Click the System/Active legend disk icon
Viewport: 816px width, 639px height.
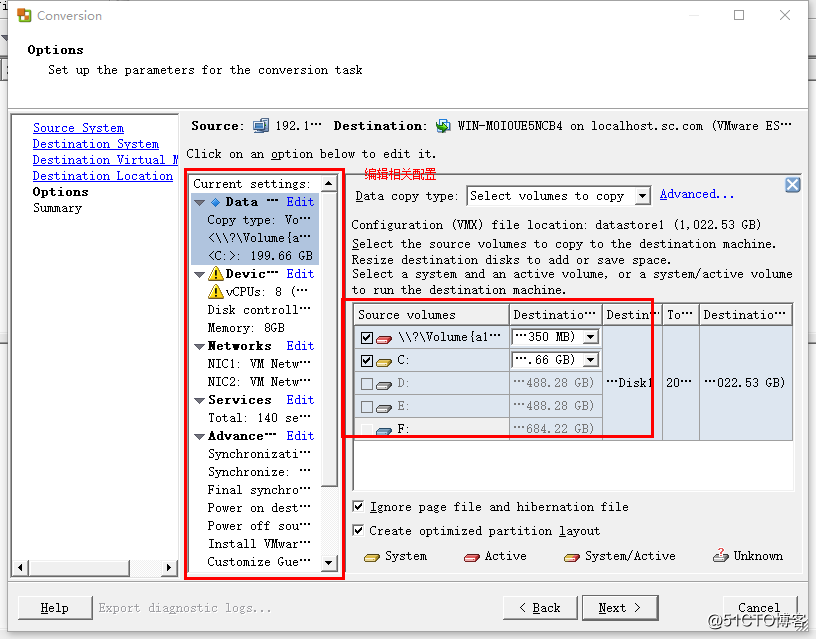[x=571, y=558]
